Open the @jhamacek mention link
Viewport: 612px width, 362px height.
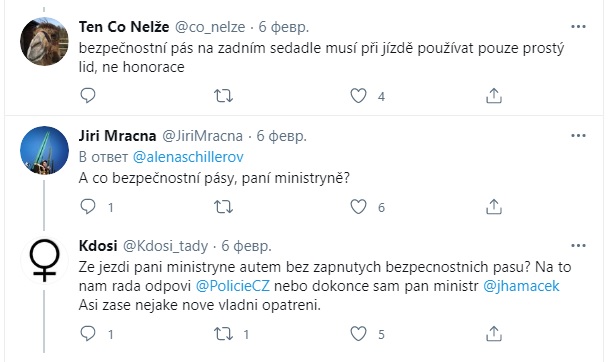tap(521, 286)
